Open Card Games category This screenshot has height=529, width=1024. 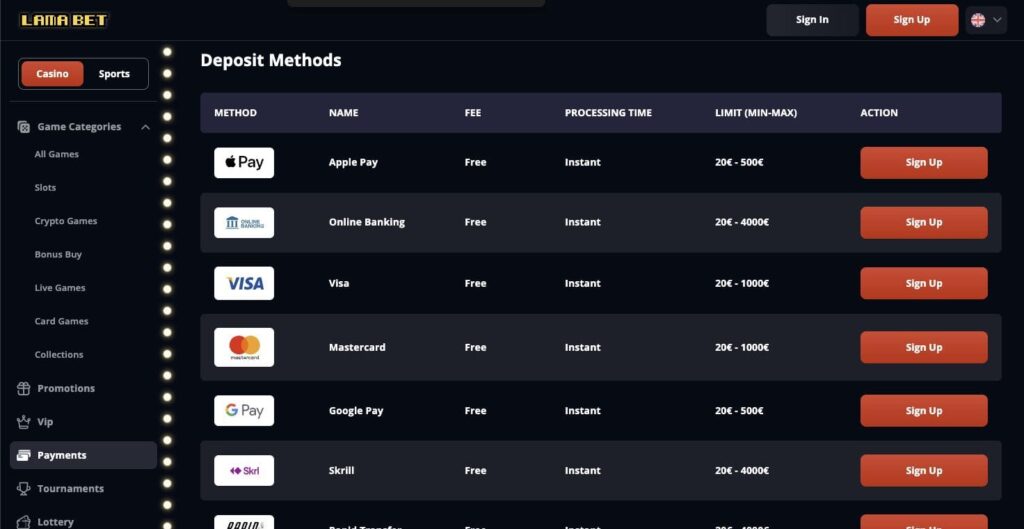tap(61, 321)
